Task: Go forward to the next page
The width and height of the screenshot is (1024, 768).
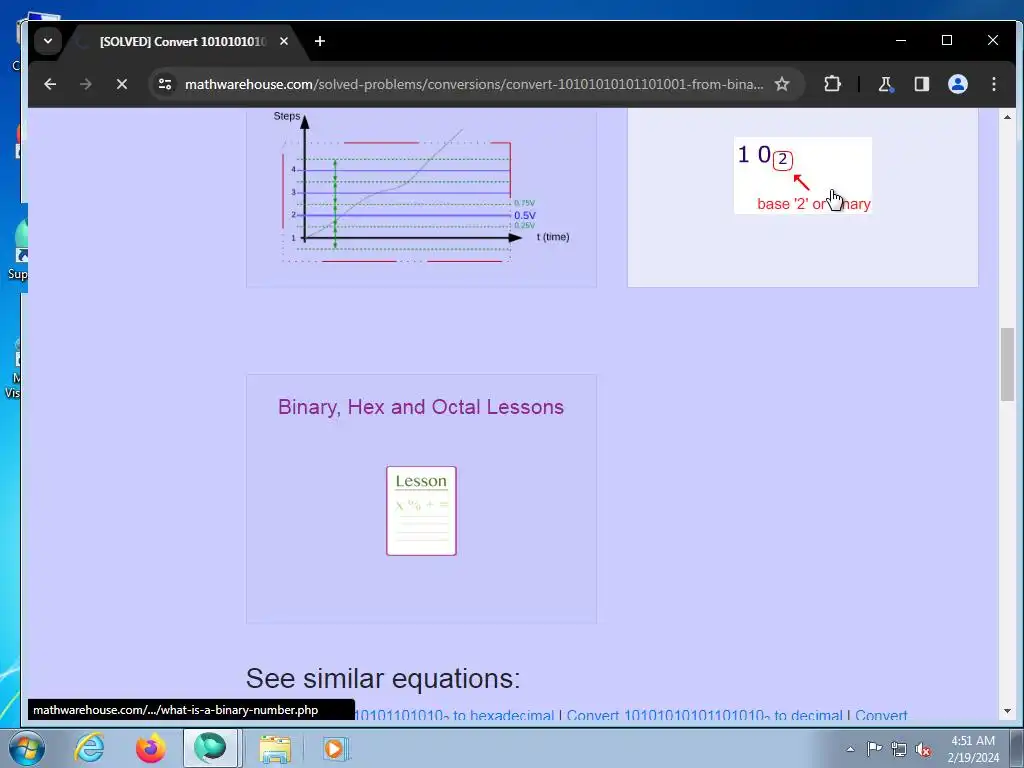Action: 86,84
